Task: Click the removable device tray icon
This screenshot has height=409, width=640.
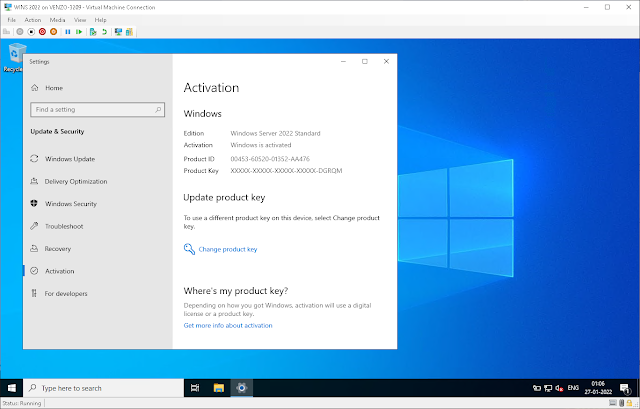Action: pyautogui.click(x=537, y=388)
